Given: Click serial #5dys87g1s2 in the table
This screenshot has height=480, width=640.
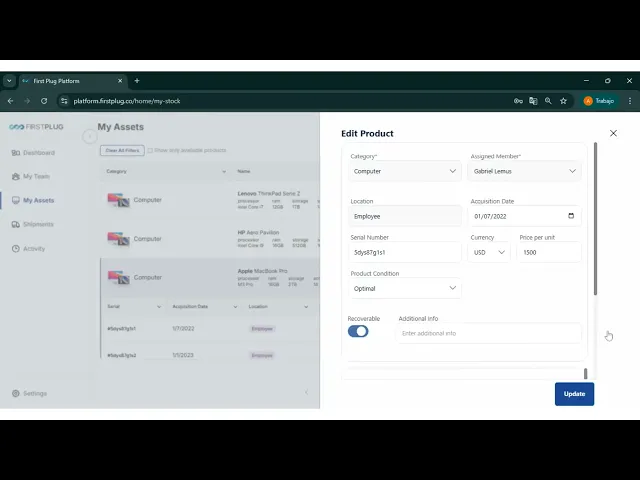Looking at the screenshot, I should point(122,355).
